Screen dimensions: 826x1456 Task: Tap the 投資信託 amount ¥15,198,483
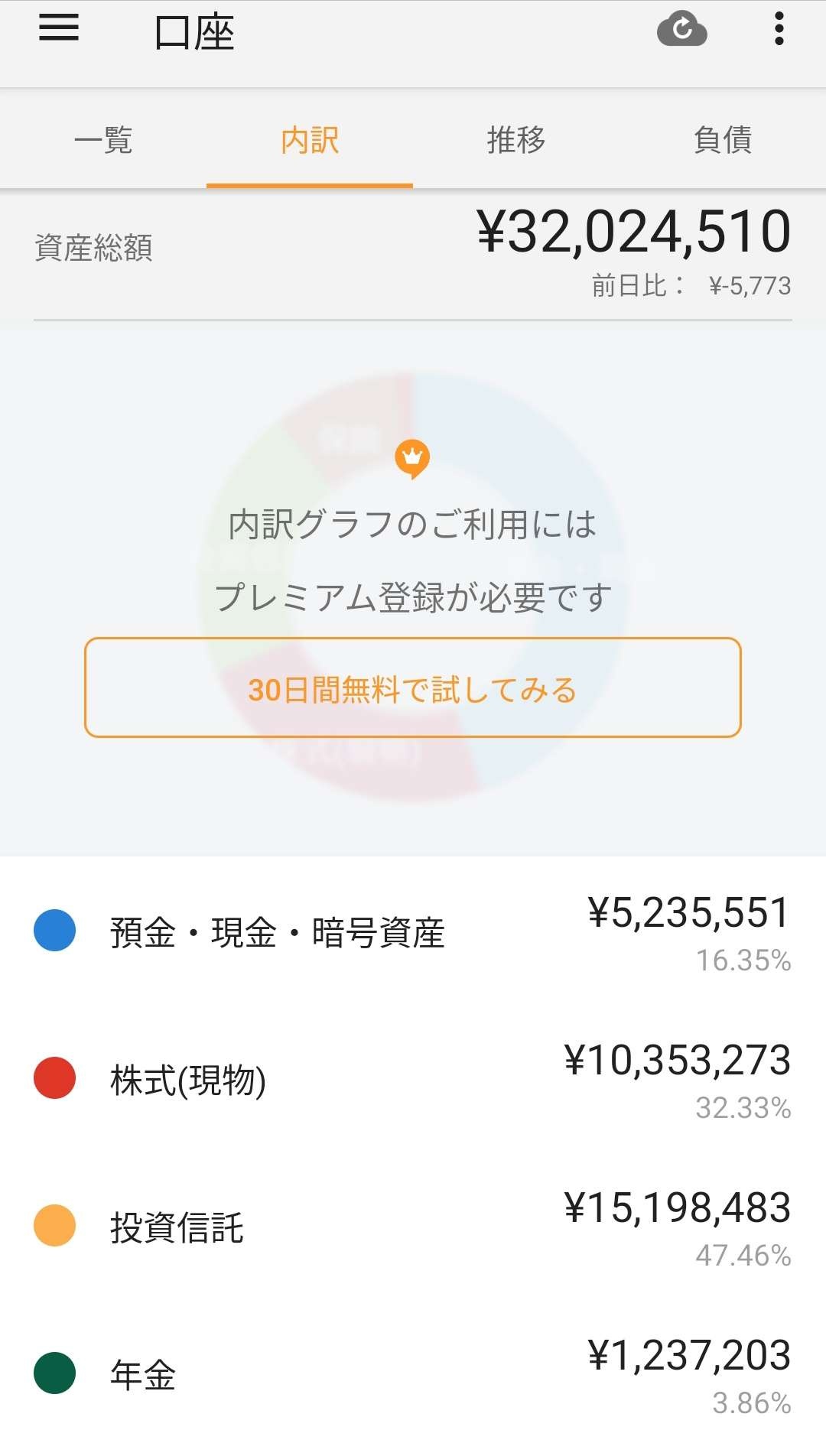point(678,1208)
